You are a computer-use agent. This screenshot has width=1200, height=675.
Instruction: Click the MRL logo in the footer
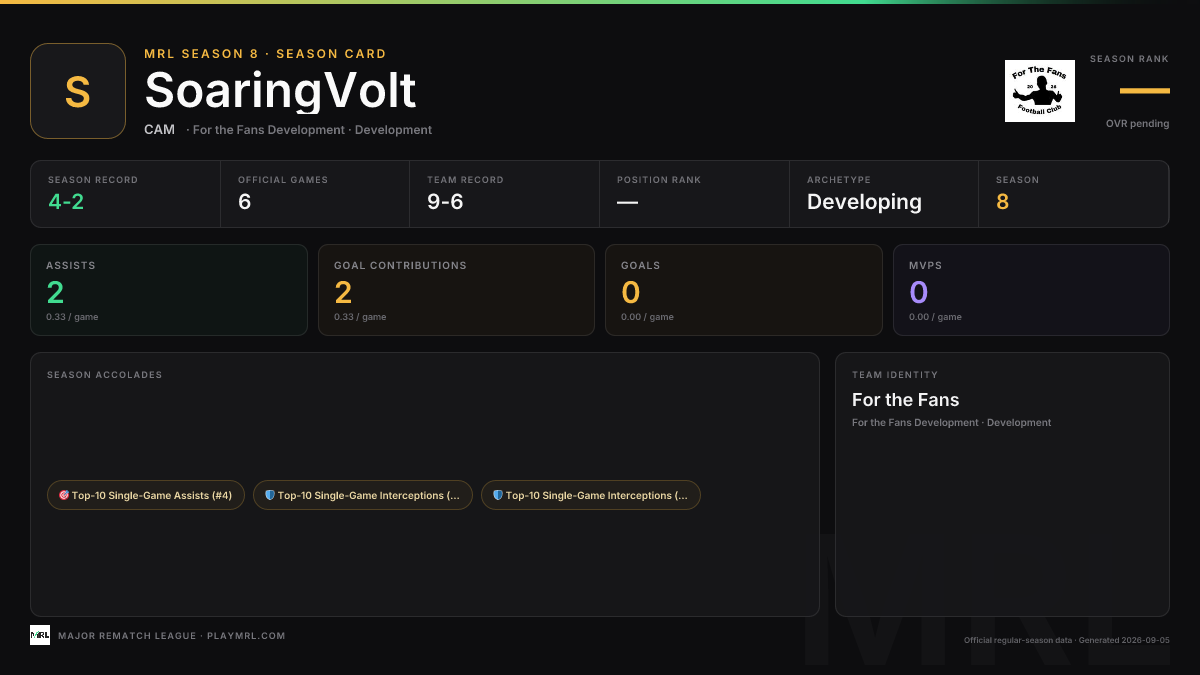[40, 635]
